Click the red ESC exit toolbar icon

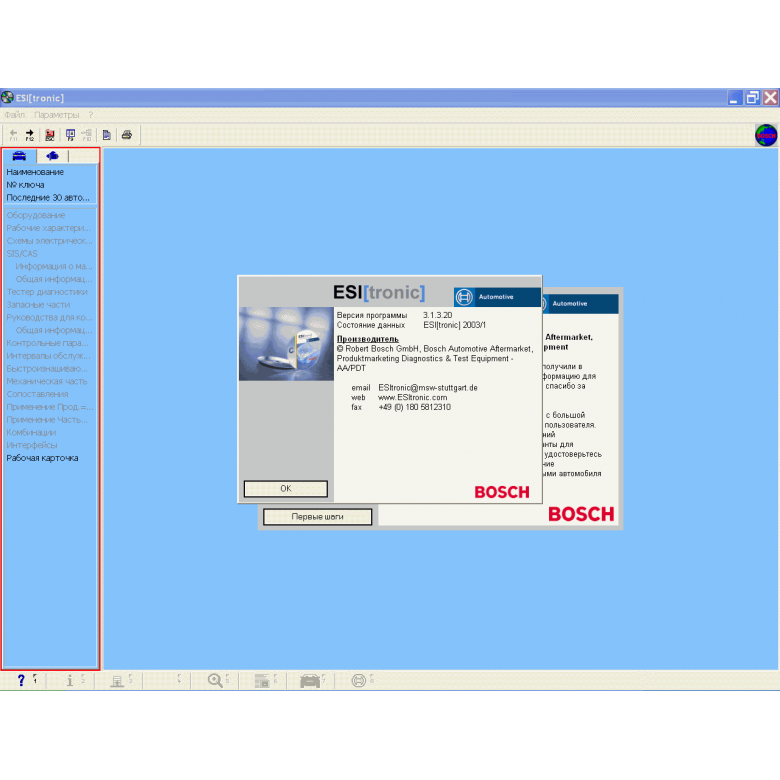point(50,135)
